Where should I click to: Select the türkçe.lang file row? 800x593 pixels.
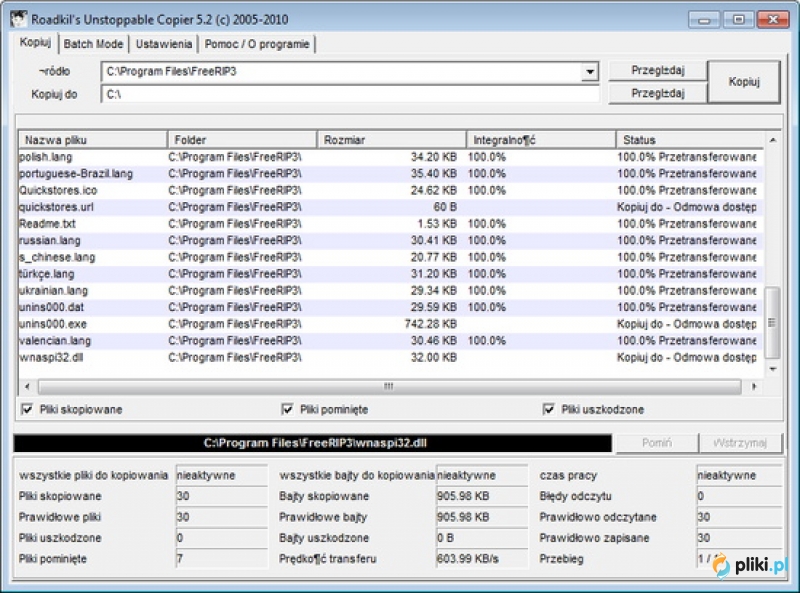(391, 274)
